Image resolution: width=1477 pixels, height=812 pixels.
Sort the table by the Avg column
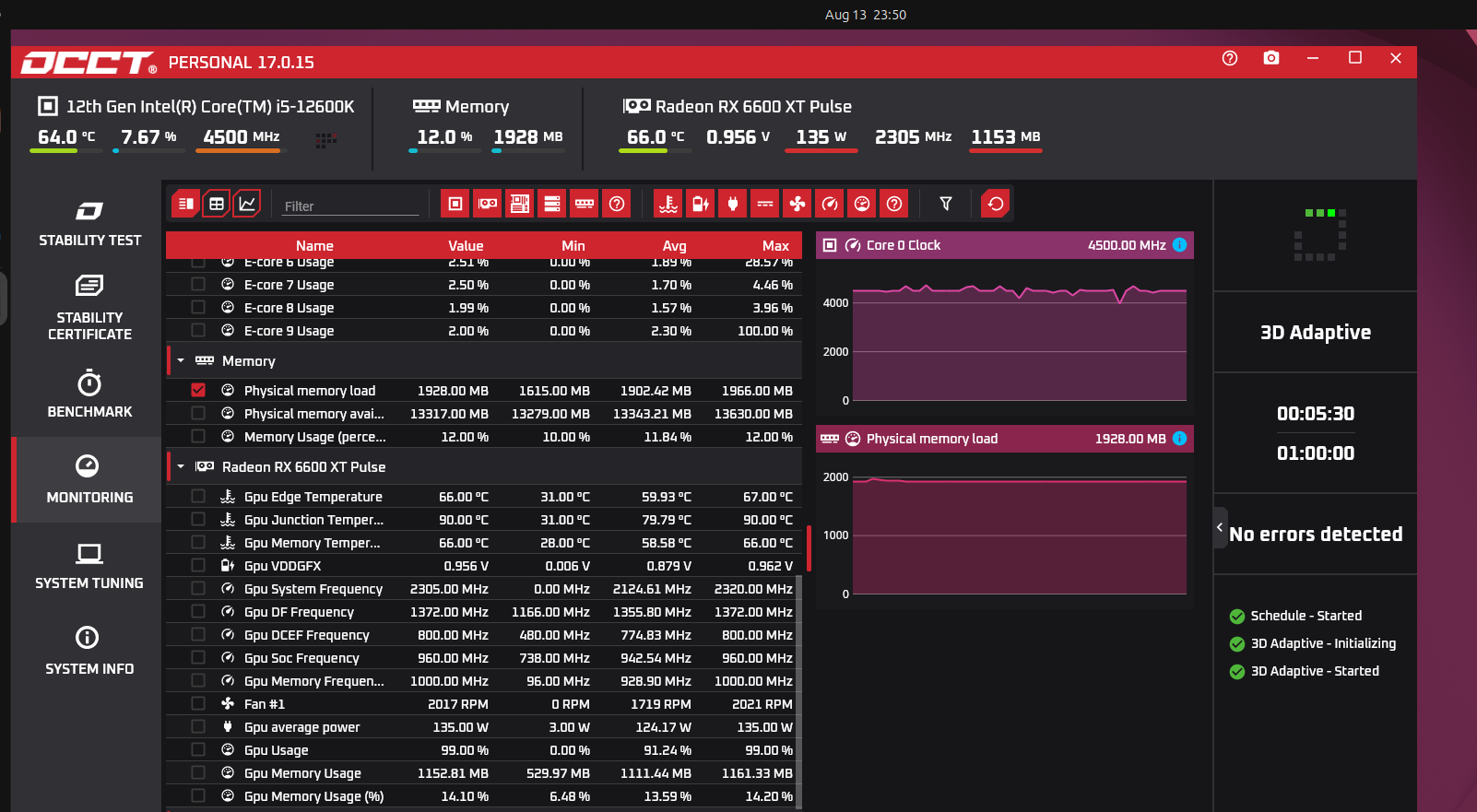coord(674,245)
